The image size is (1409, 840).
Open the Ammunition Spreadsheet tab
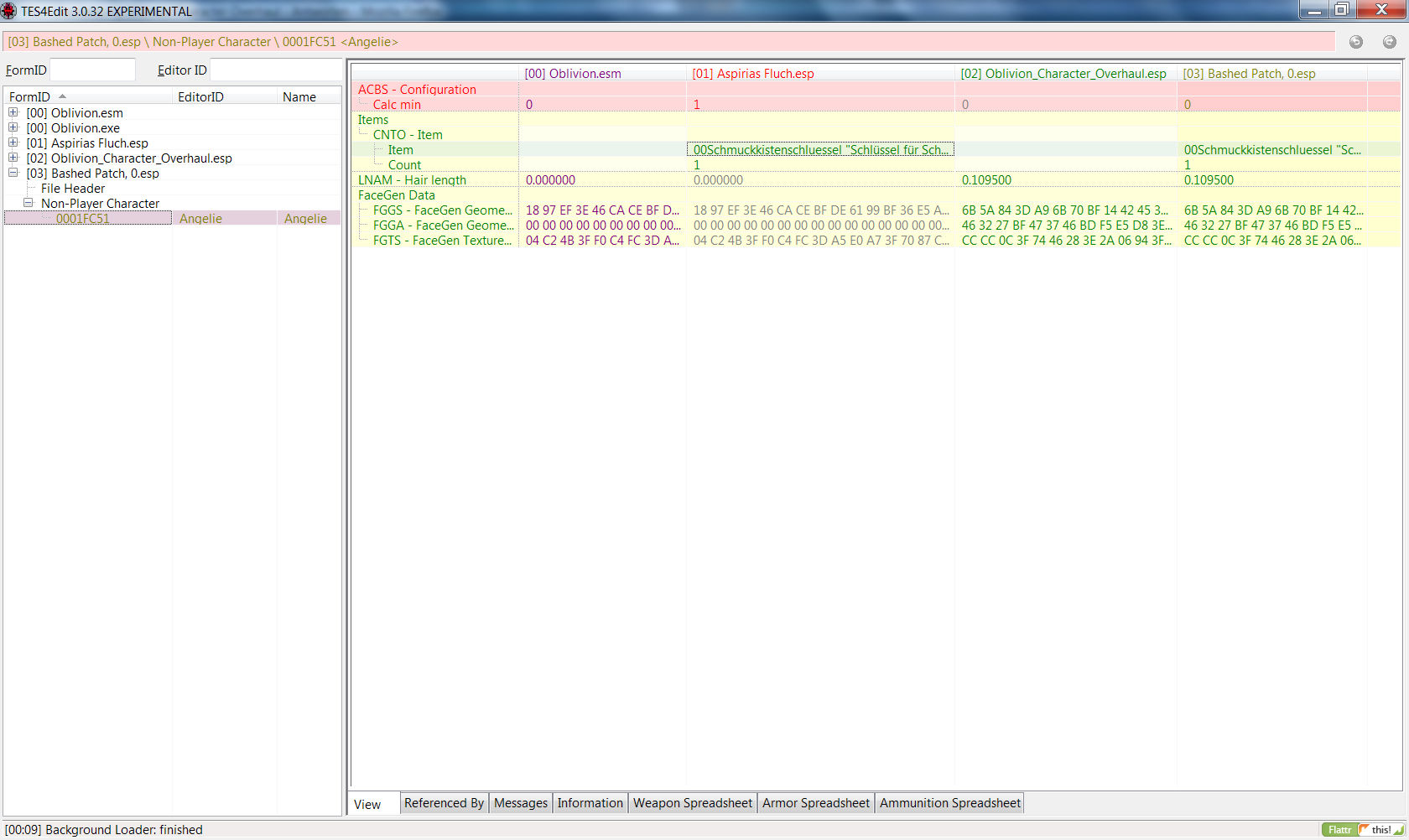coord(949,803)
